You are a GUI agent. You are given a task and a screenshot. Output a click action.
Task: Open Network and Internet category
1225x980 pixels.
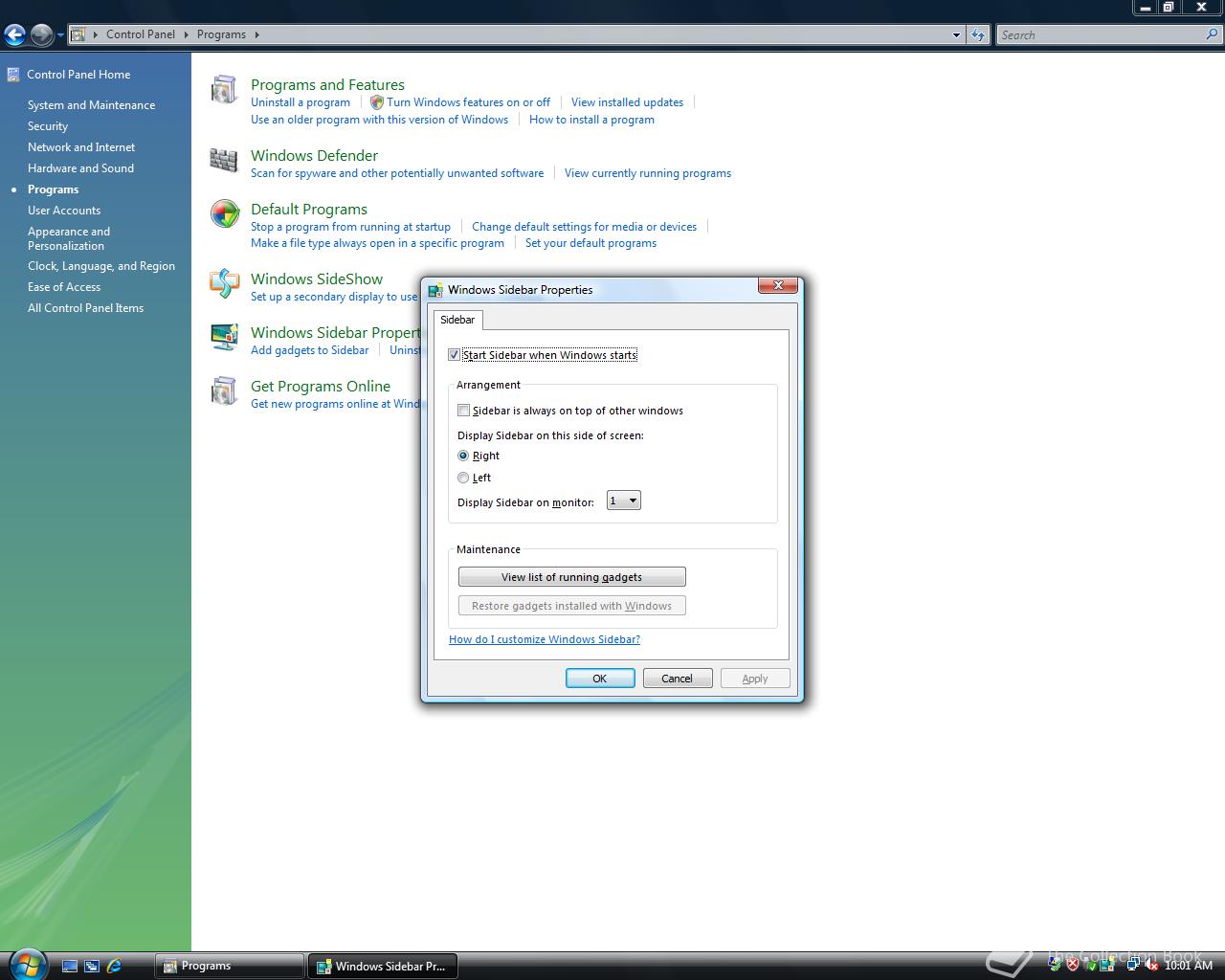[81, 147]
